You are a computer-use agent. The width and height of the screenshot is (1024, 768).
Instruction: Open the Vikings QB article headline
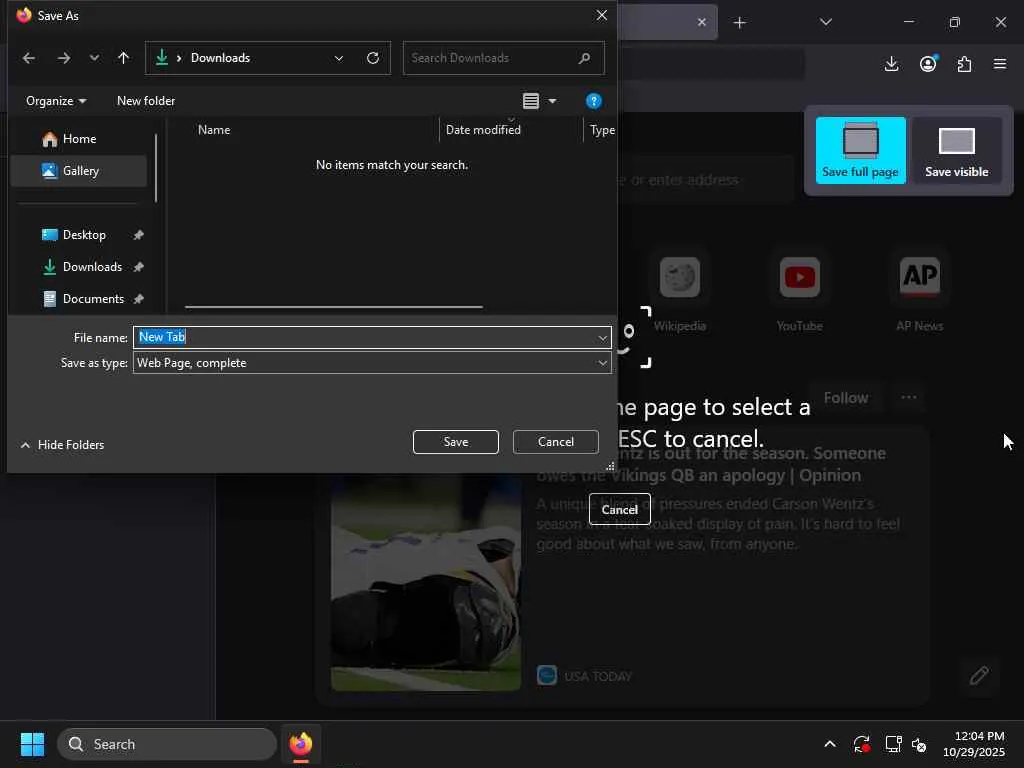(711, 464)
